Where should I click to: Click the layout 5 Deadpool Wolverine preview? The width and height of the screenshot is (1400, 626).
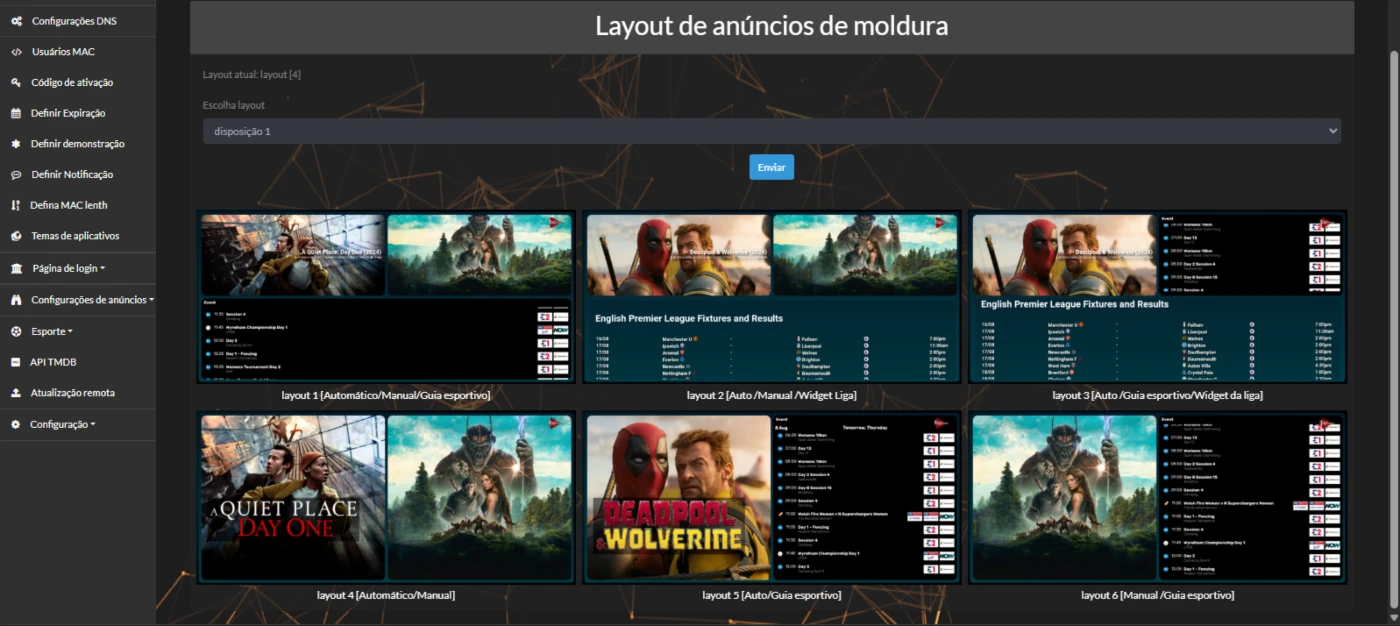[771, 497]
